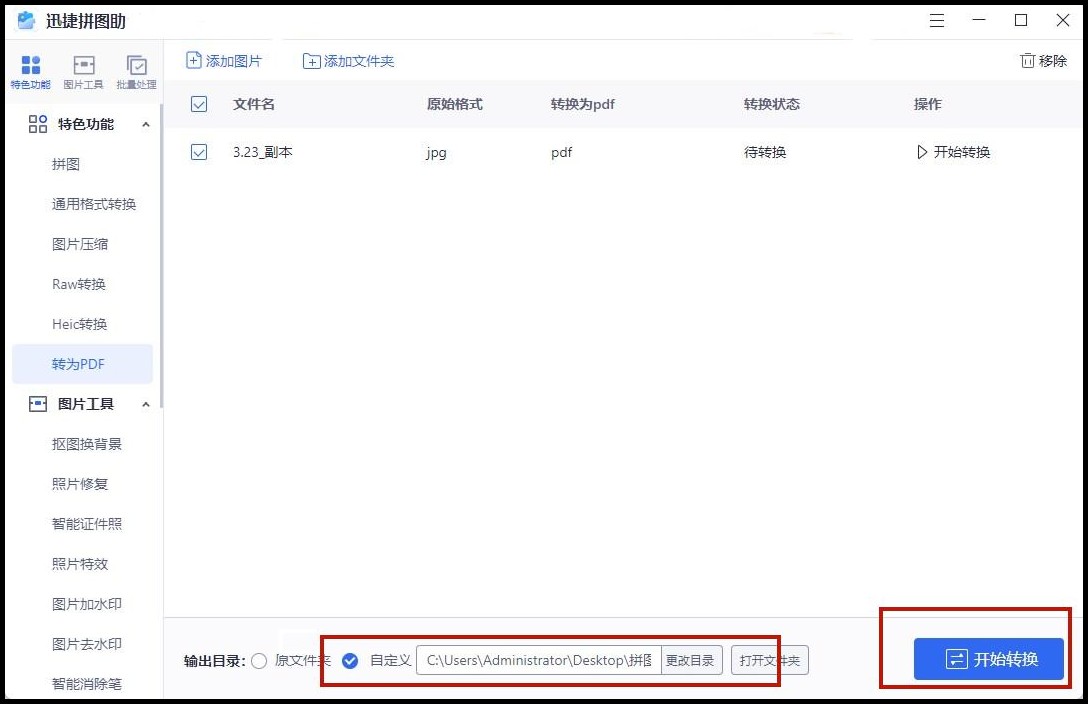Screen dimensions: 1088x704
Task: Collapse the 图片工具 section
Action: [146, 404]
